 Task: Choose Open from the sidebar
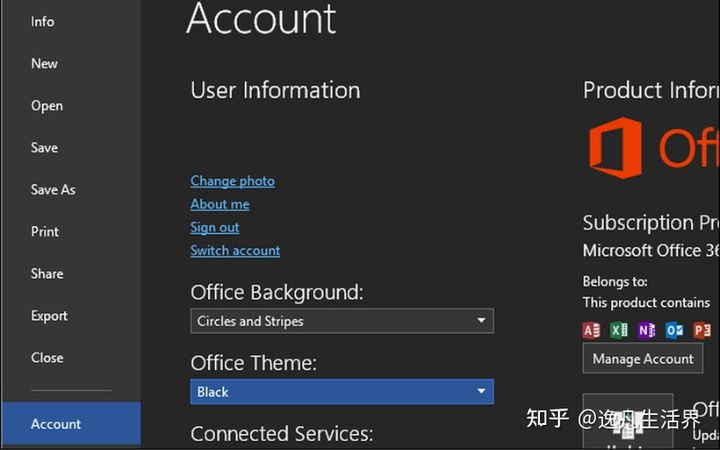(x=47, y=106)
